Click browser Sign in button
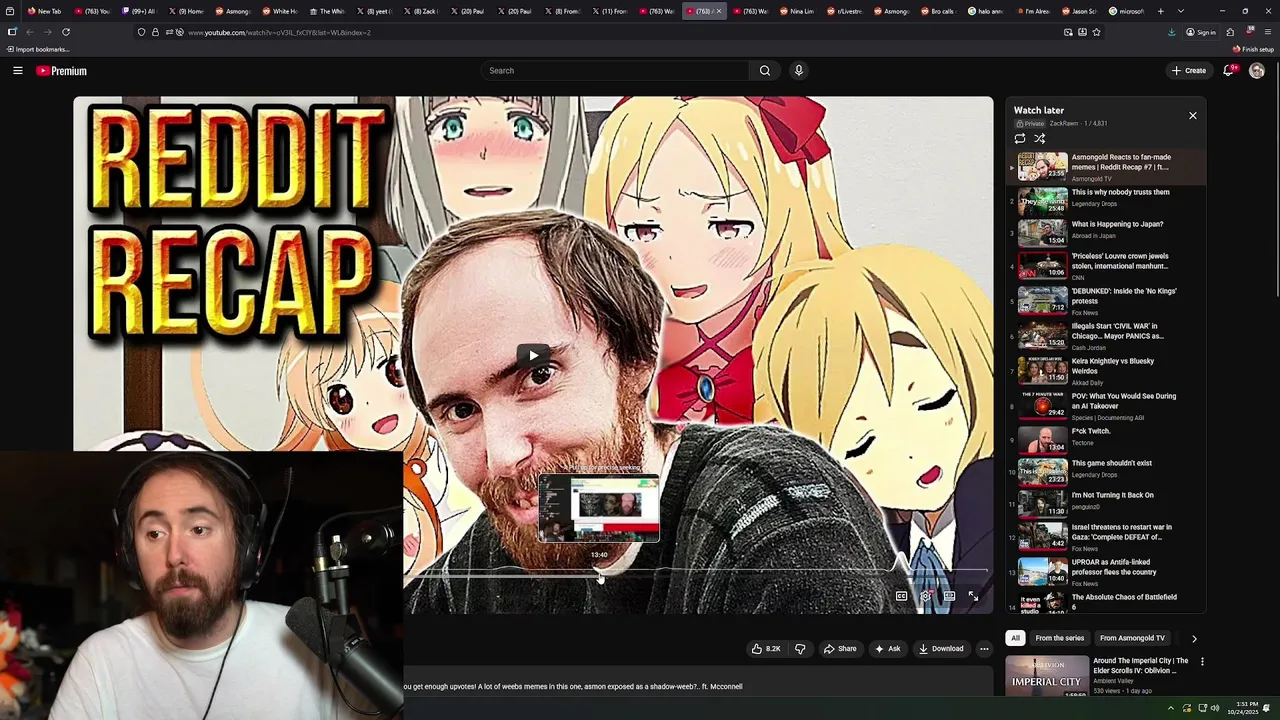 (1201, 32)
